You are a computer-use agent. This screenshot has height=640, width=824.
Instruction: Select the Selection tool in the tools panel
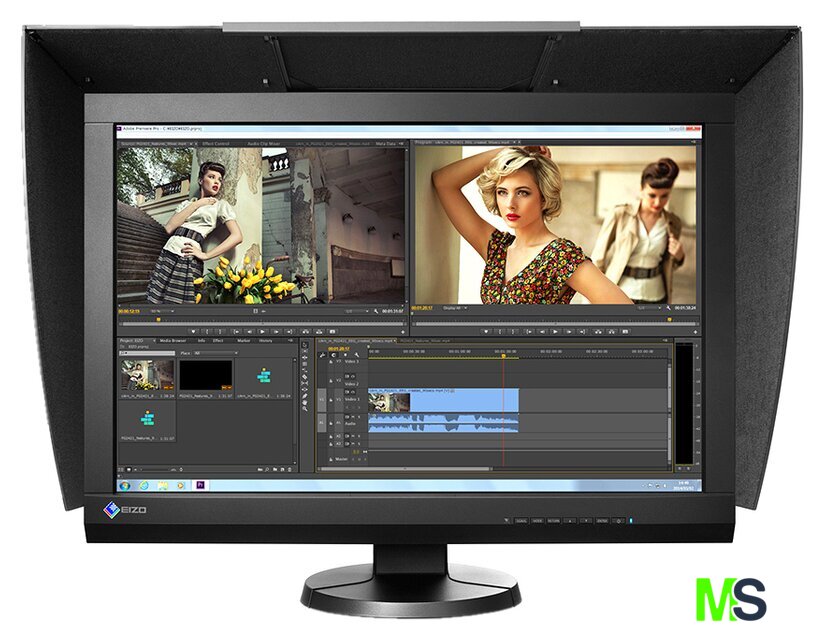(x=305, y=345)
